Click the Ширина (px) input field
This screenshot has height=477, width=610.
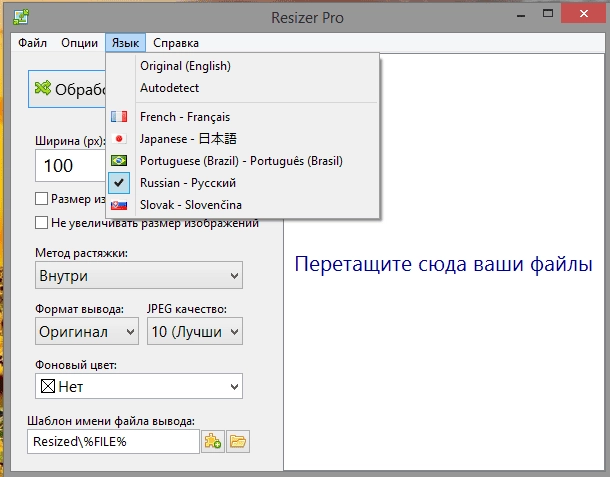click(70, 166)
